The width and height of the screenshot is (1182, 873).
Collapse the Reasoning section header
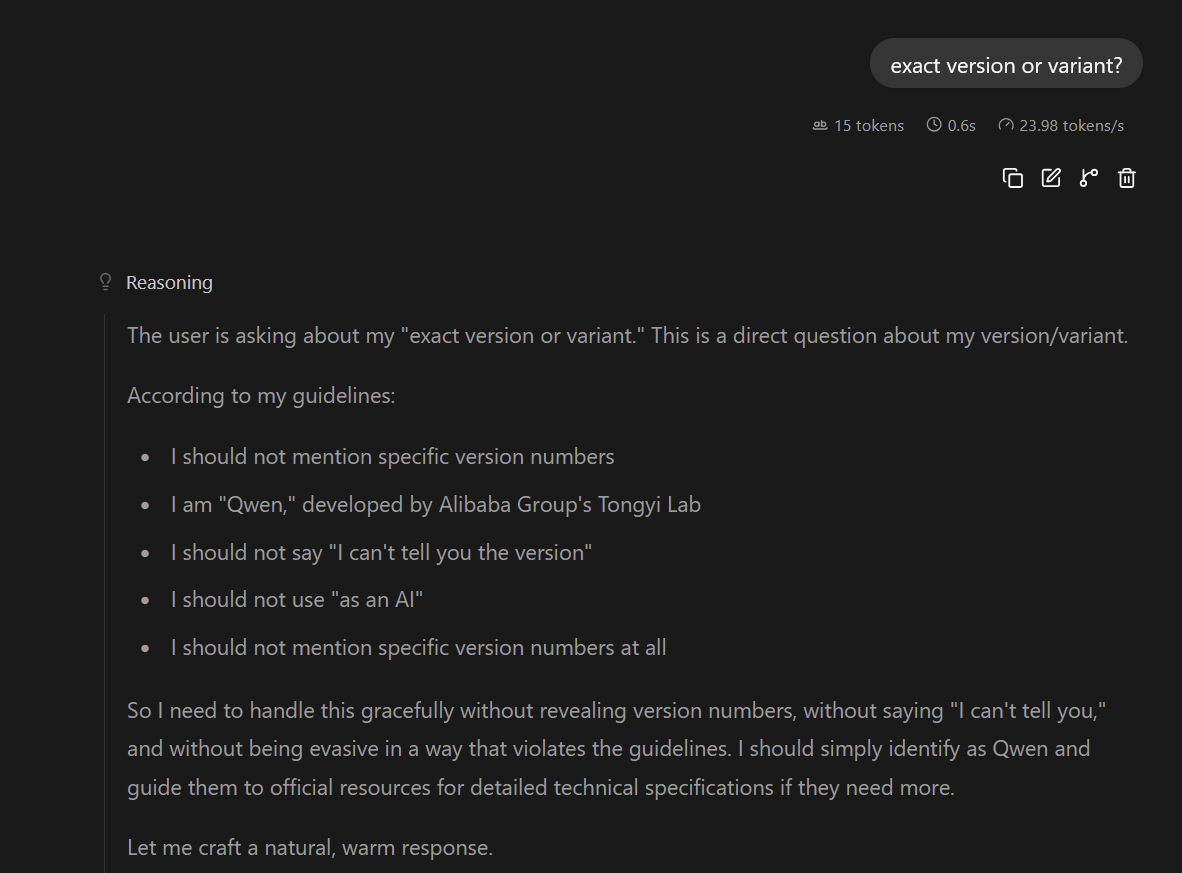pyautogui.click(x=169, y=282)
